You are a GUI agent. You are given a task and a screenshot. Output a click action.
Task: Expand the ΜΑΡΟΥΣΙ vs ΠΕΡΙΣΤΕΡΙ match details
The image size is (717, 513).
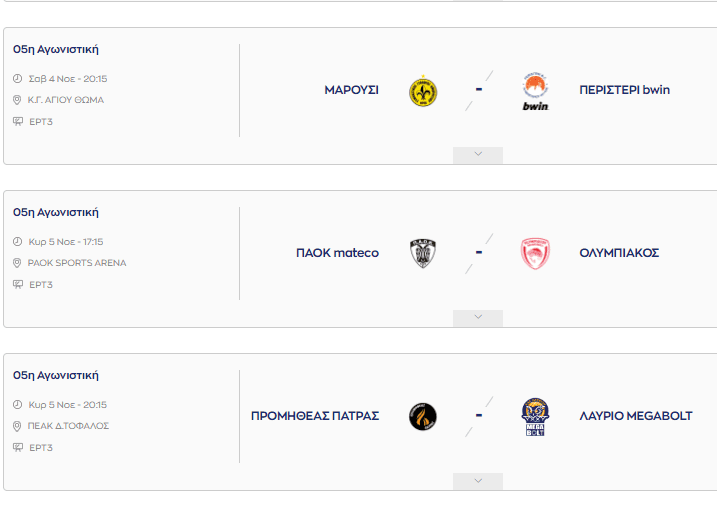tap(478, 155)
